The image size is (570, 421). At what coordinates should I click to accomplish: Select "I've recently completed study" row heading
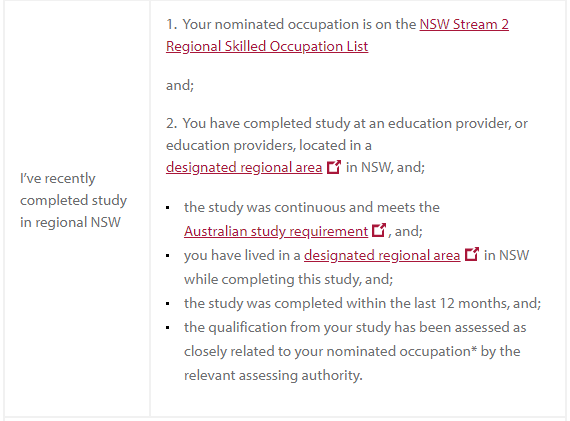point(74,200)
